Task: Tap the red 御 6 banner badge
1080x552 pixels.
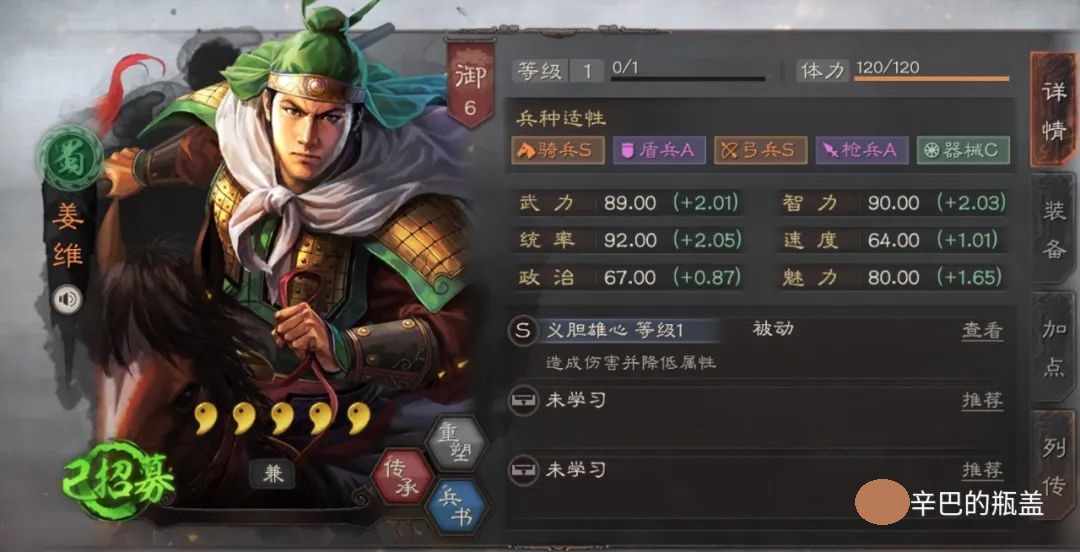Action: (x=470, y=83)
